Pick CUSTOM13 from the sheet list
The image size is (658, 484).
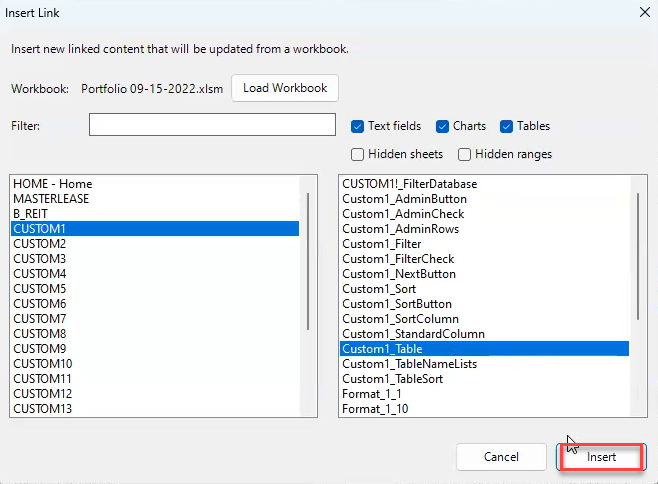[155, 409]
